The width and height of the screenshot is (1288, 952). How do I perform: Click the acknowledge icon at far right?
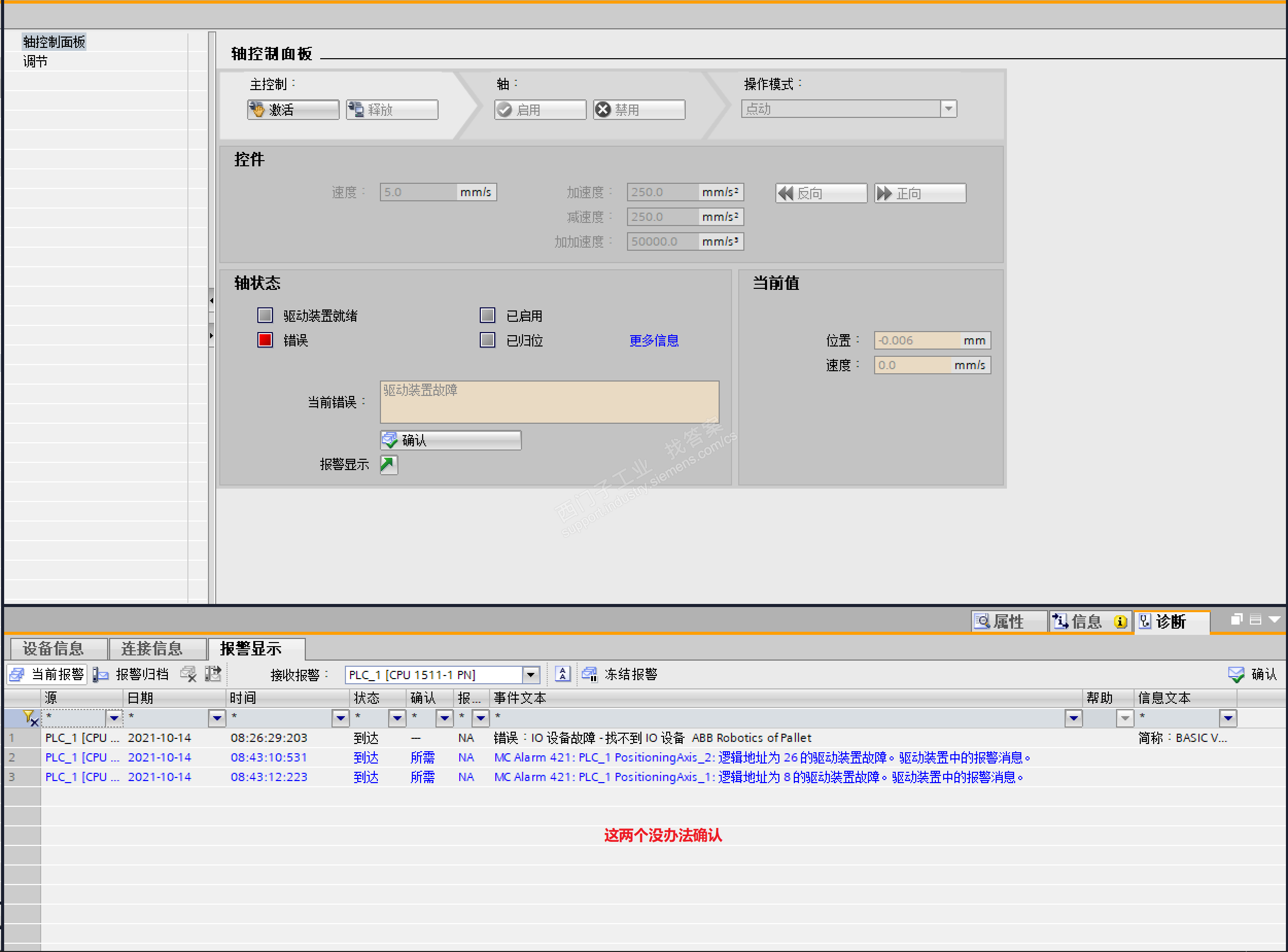point(1236,674)
